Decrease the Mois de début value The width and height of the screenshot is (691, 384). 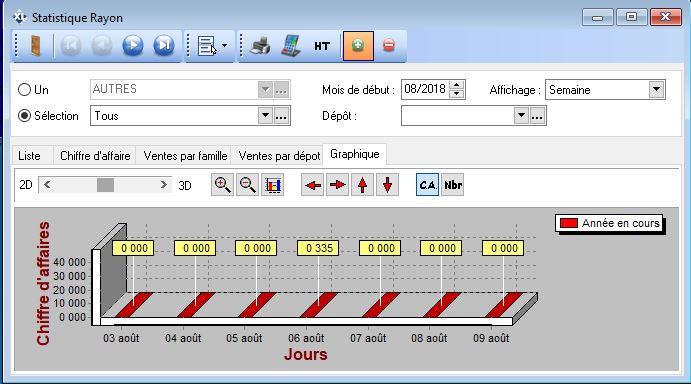click(x=457, y=94)
